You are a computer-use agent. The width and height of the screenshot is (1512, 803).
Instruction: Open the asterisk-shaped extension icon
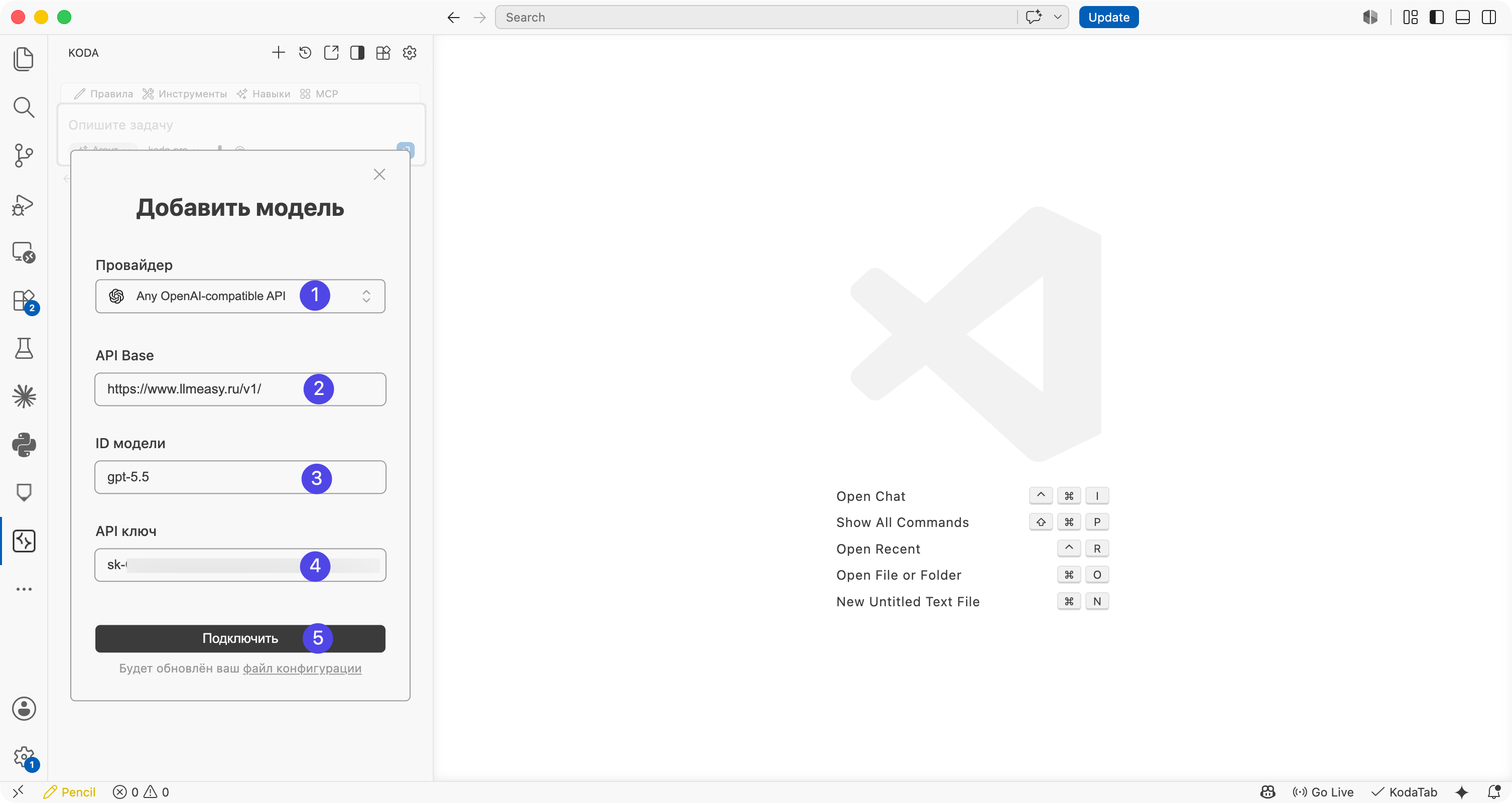tap(24, 396)
